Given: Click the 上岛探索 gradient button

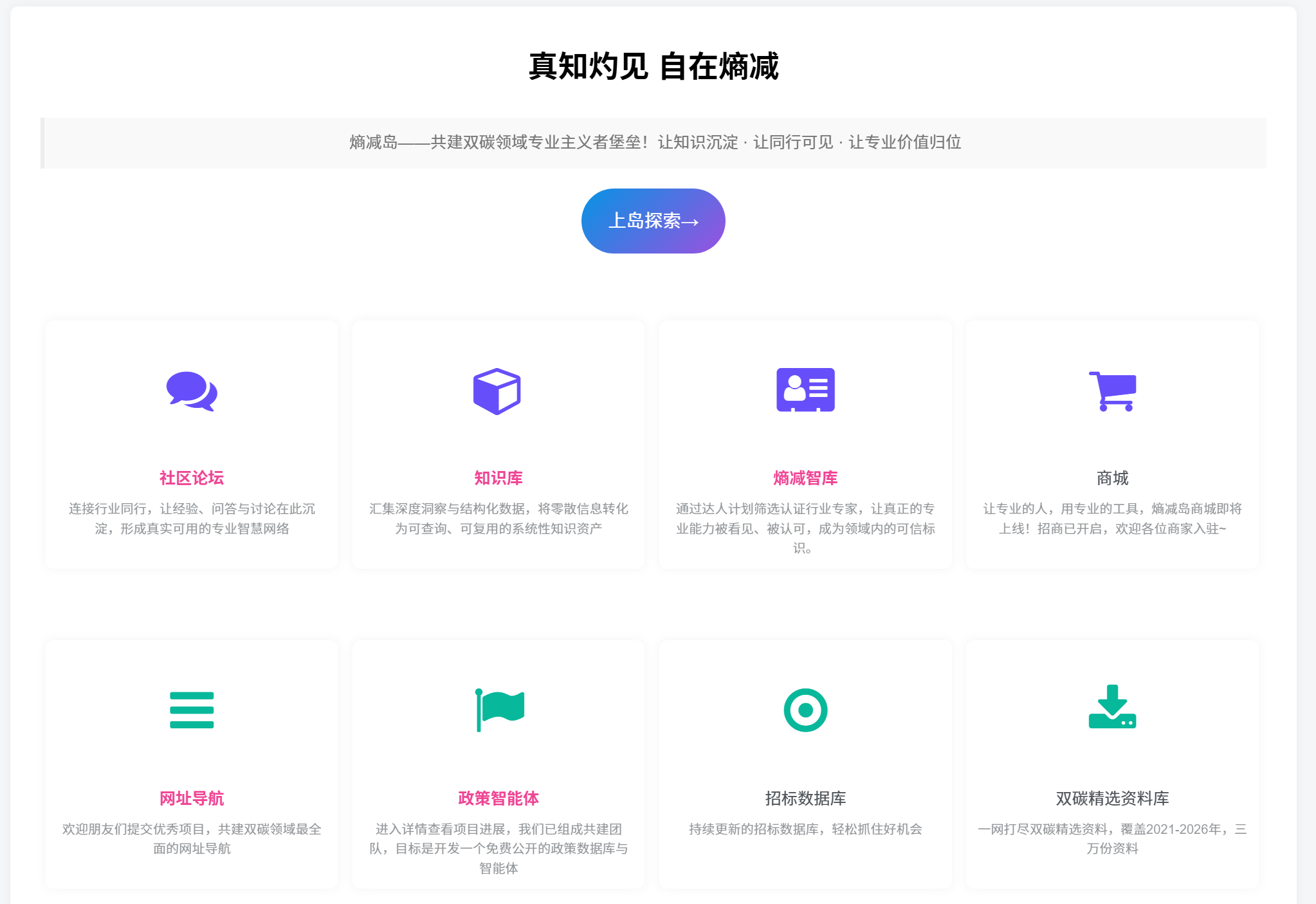Looking at the screenshot, I should [653, 221].
